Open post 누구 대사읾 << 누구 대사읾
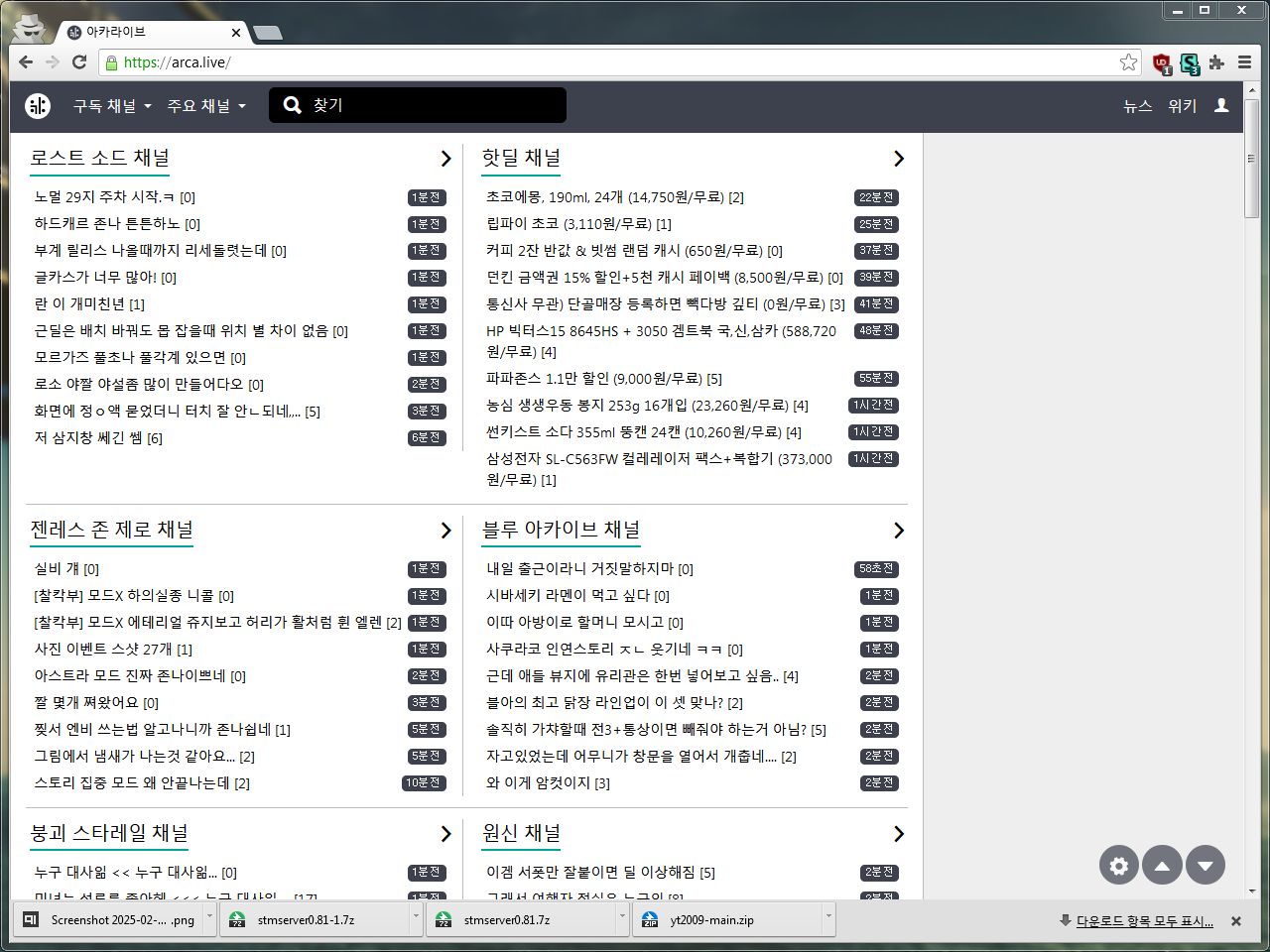The image size is (1270, 952). 135,873
